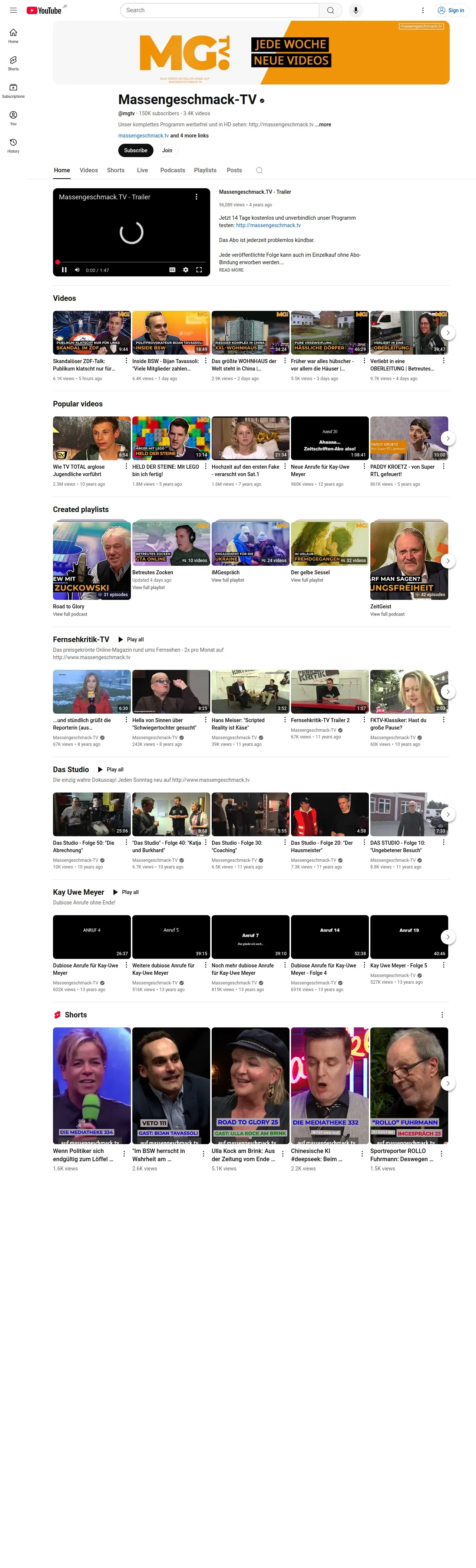The height and width of the screenshot is (1568, 476).
Task: Open Anruf 19 Kay Uwe Meyer Folge 5 thumbnail
Action: (409, 937)
